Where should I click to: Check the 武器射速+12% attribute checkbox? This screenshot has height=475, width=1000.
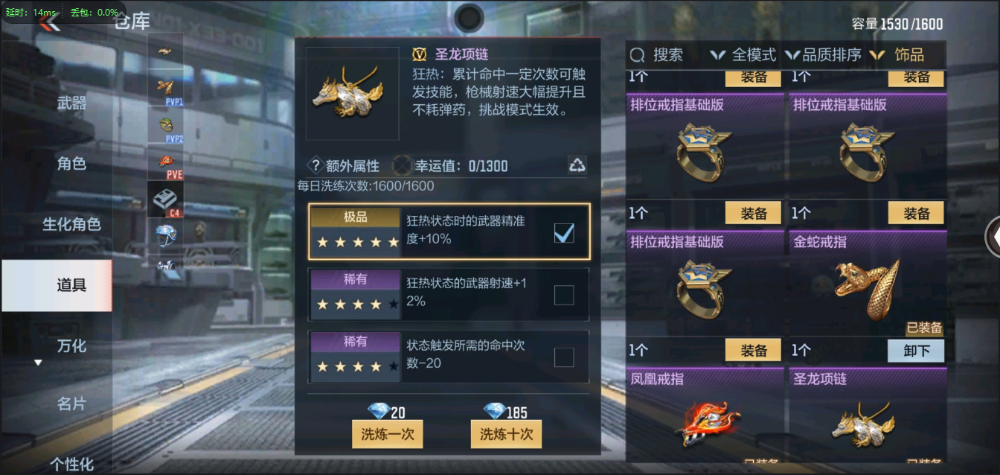pyautogui.click(x=564, y=295)
